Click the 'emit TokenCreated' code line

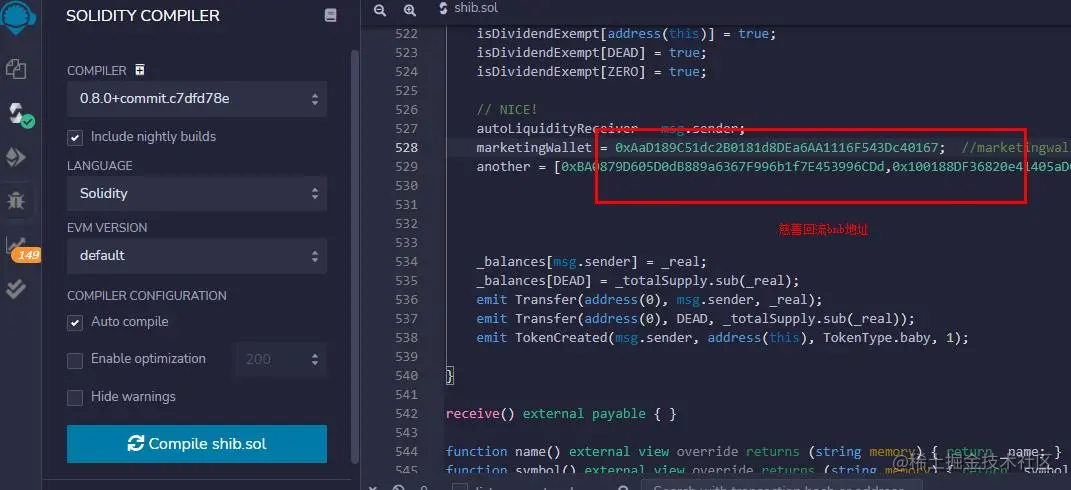(722, 338)
